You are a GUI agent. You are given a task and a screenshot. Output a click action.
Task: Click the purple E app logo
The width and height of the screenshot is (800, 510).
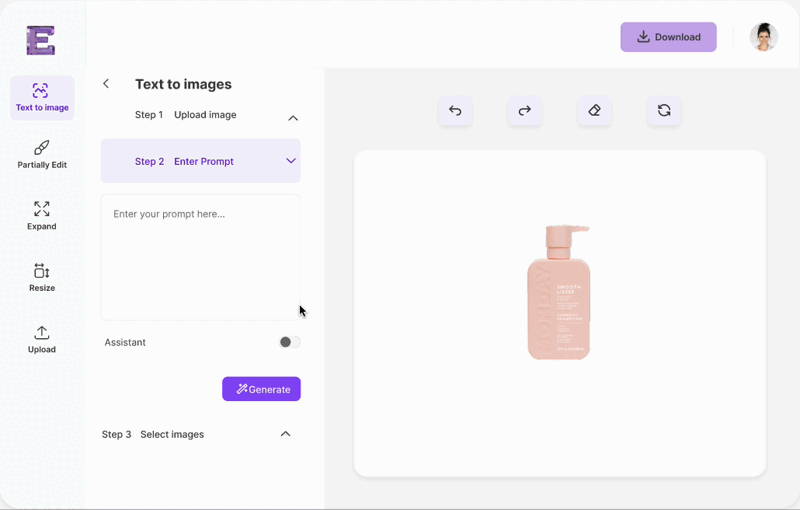click(x=41, y=40)
